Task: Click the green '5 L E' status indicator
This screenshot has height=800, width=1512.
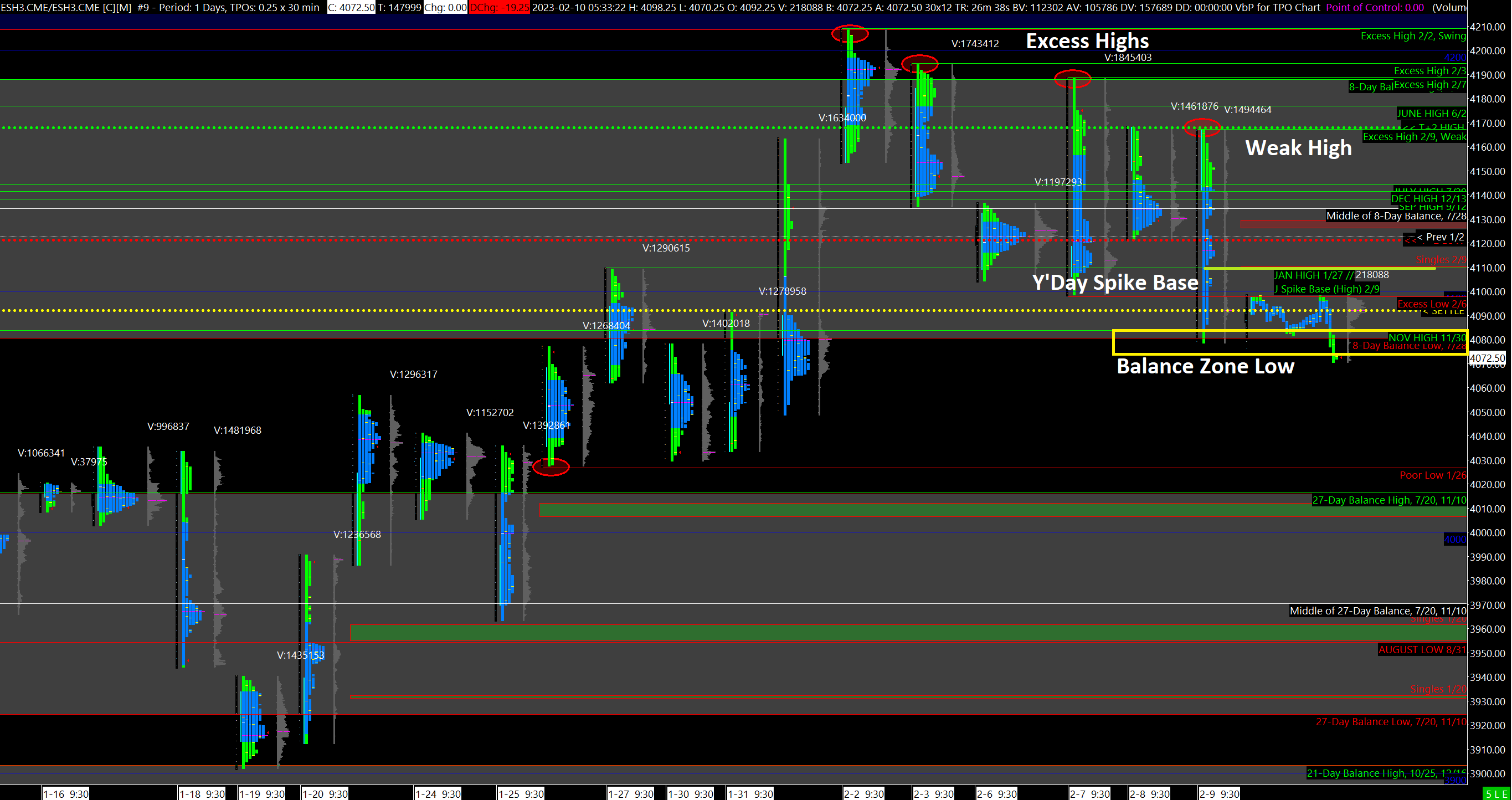Action: pyautogui.click(x=1498, y=794)
